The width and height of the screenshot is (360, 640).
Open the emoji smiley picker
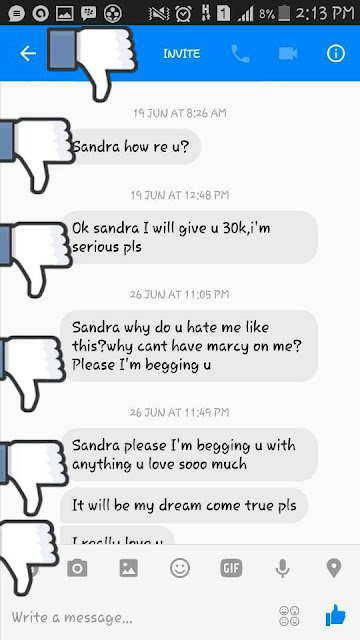[180, 568]
